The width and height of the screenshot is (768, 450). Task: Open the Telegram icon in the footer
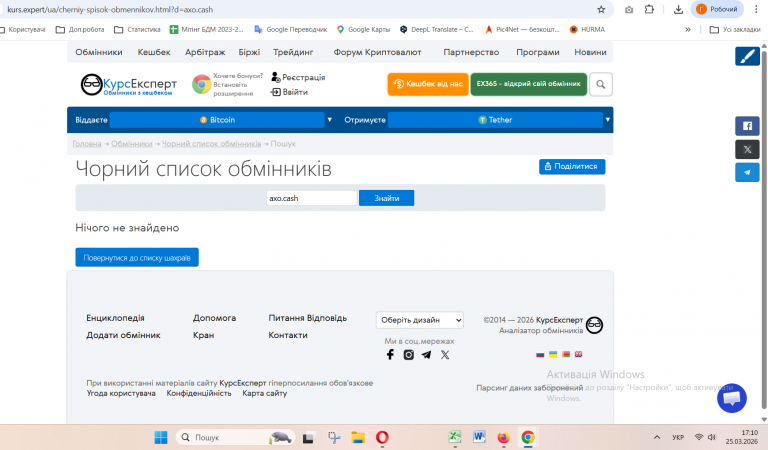(x=427, y=355)
